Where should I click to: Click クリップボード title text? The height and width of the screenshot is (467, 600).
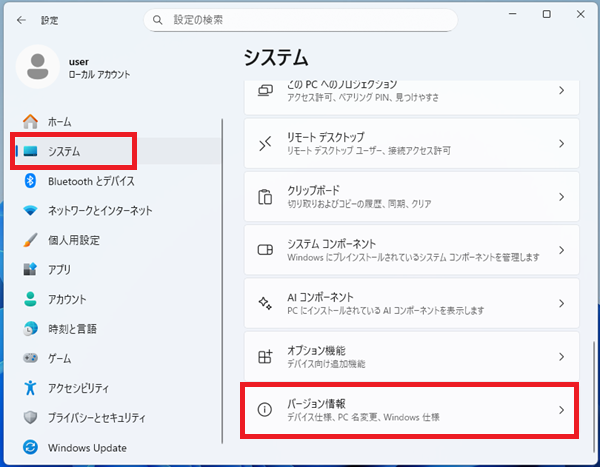click(x=313, y=190)
